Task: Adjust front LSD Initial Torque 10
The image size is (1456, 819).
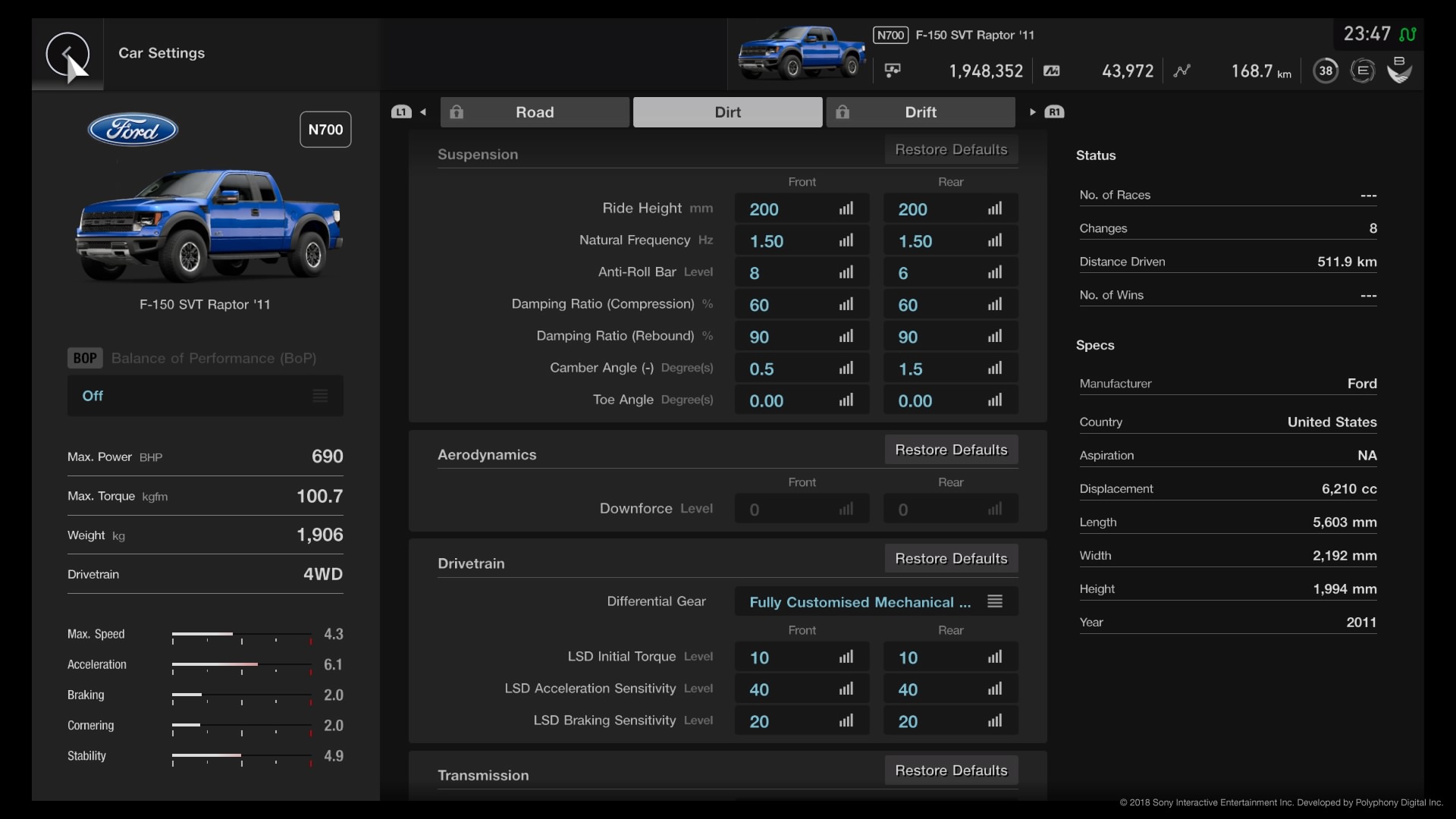Action: (x=802, y=657)
